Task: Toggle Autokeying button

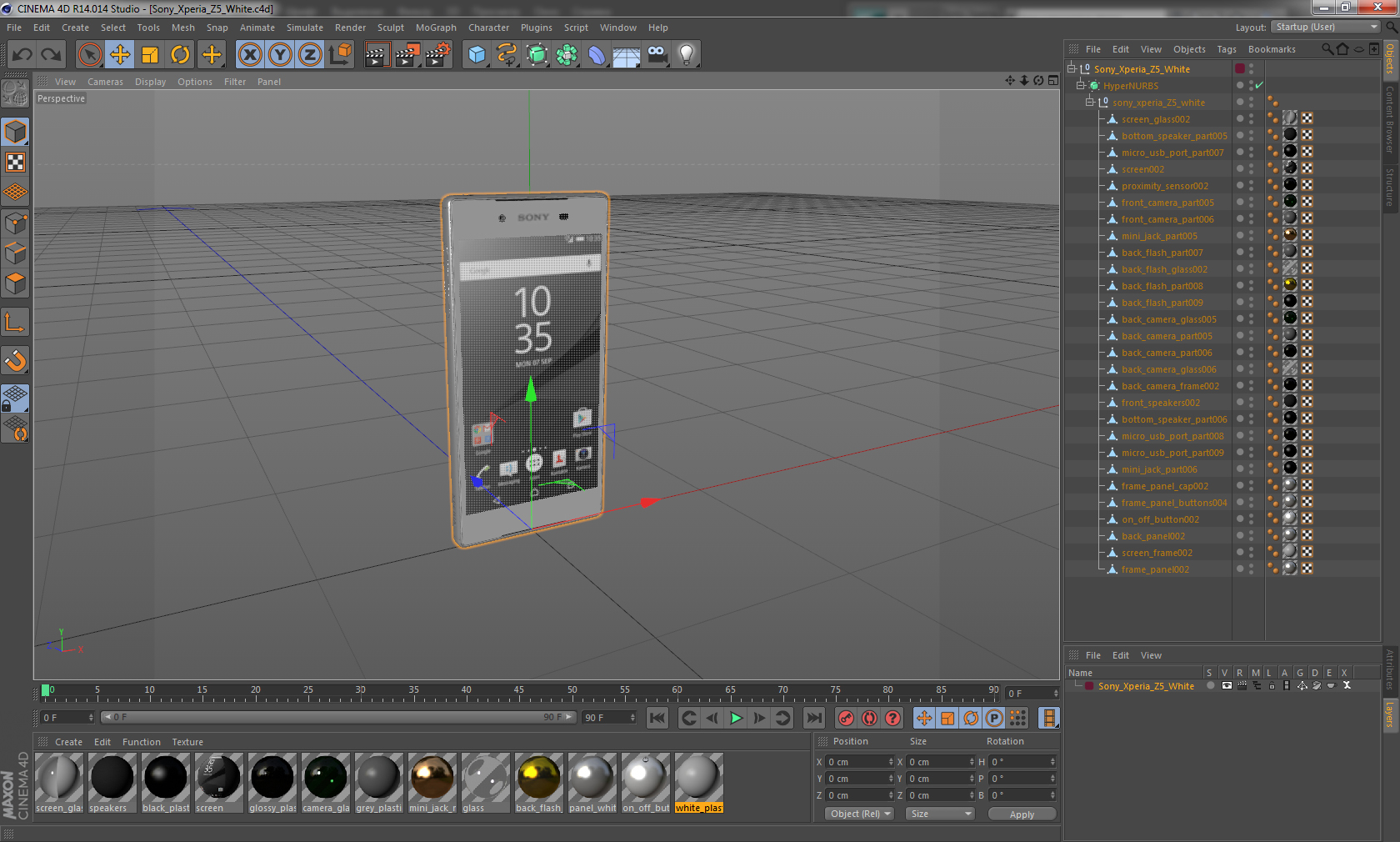Action: coord(869,718)
